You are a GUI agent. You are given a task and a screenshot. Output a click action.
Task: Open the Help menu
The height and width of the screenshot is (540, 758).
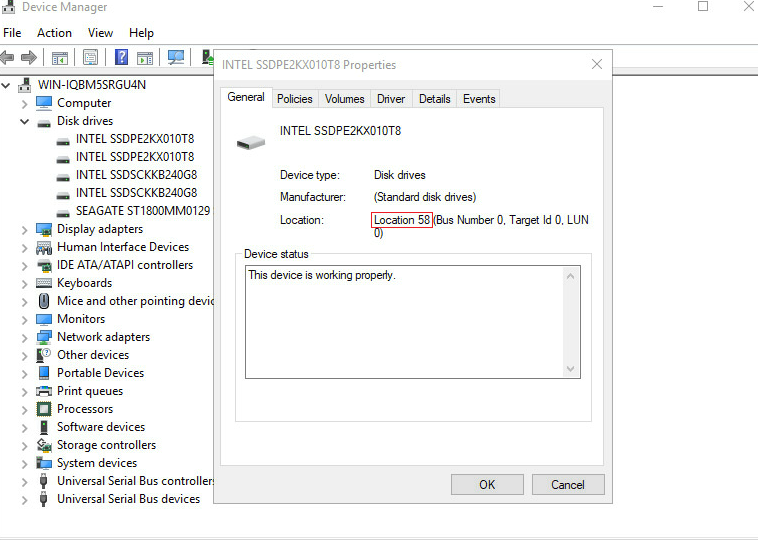pos(141,33)
